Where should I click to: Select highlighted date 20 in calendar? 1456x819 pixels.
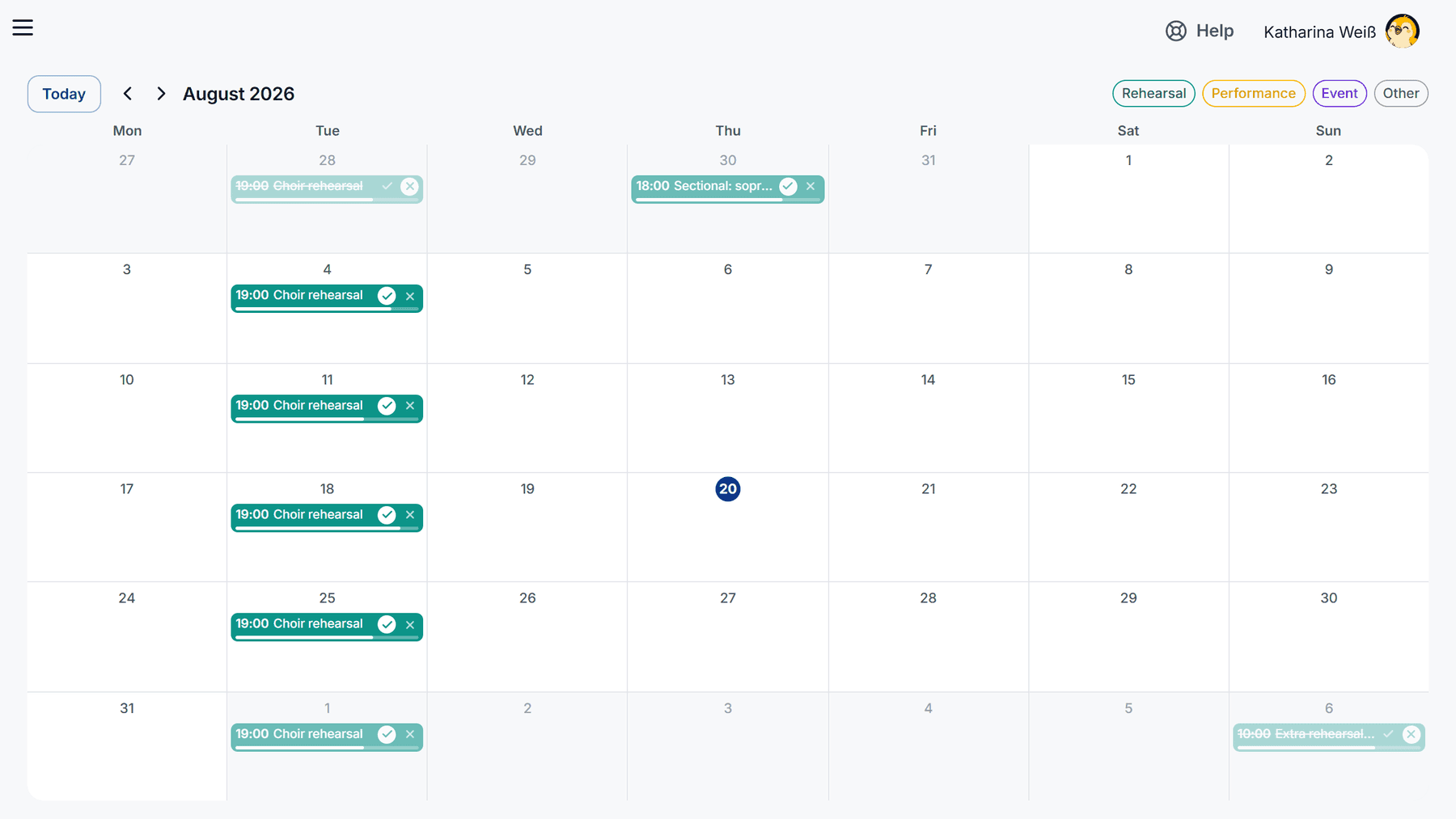[728, 489]
